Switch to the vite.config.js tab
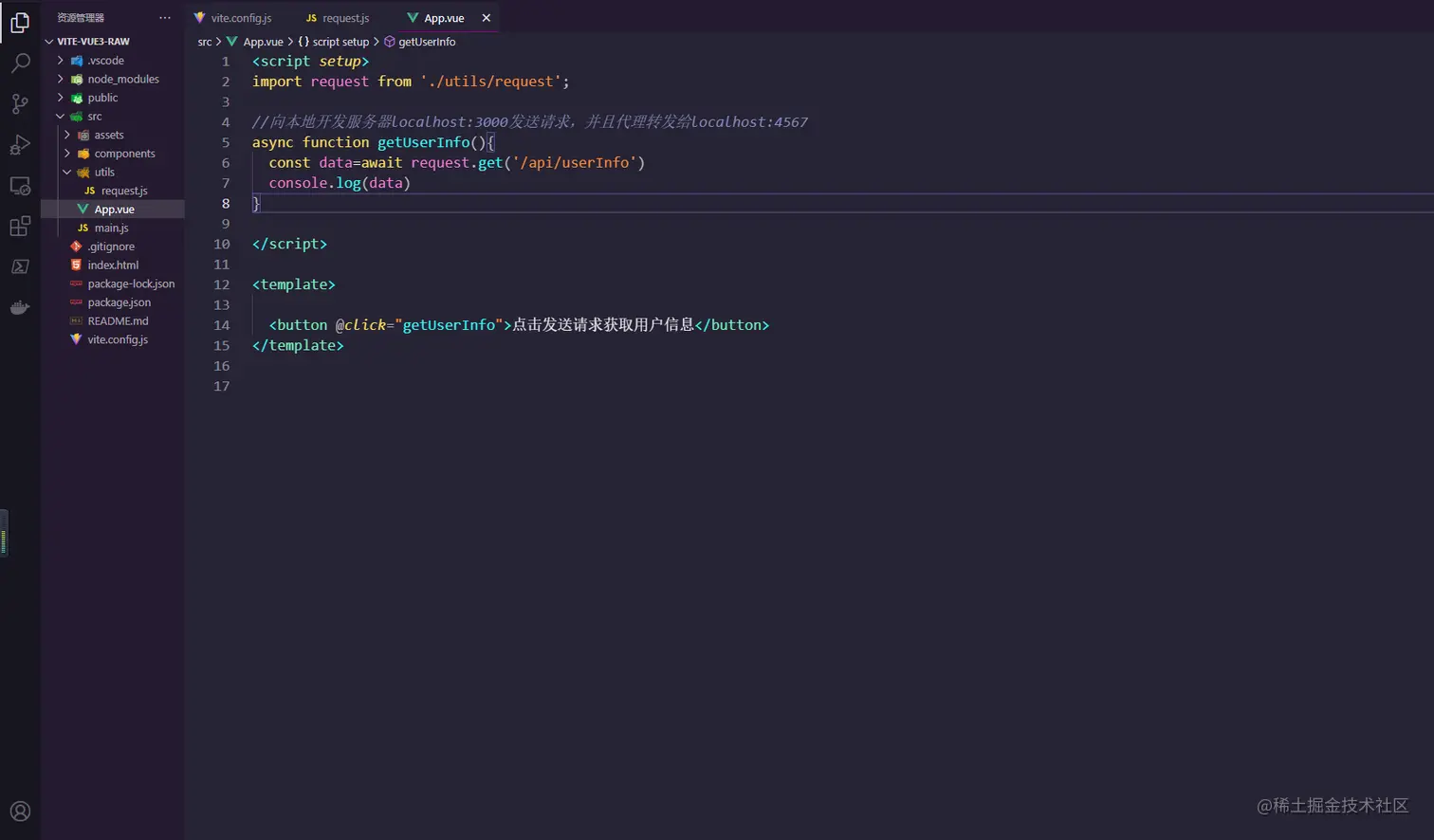This screenshot has width=1434, height=840. [x=241, y=18]
